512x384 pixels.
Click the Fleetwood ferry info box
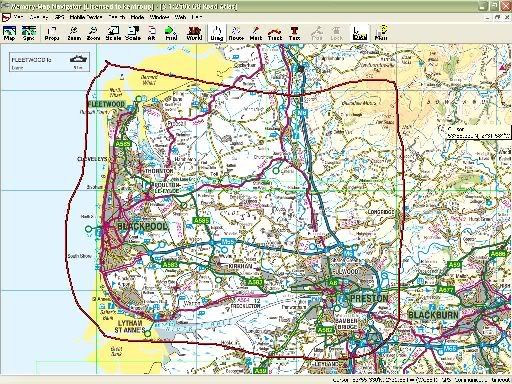[x=49, y=62]
